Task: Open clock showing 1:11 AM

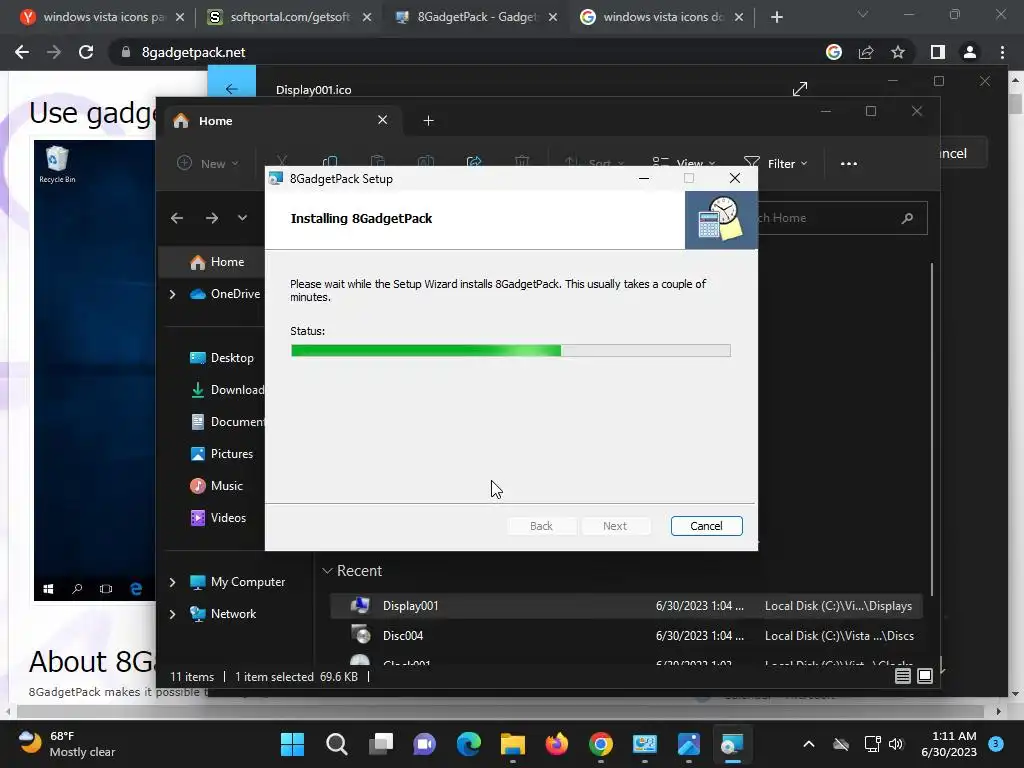Action: (949, 744)
